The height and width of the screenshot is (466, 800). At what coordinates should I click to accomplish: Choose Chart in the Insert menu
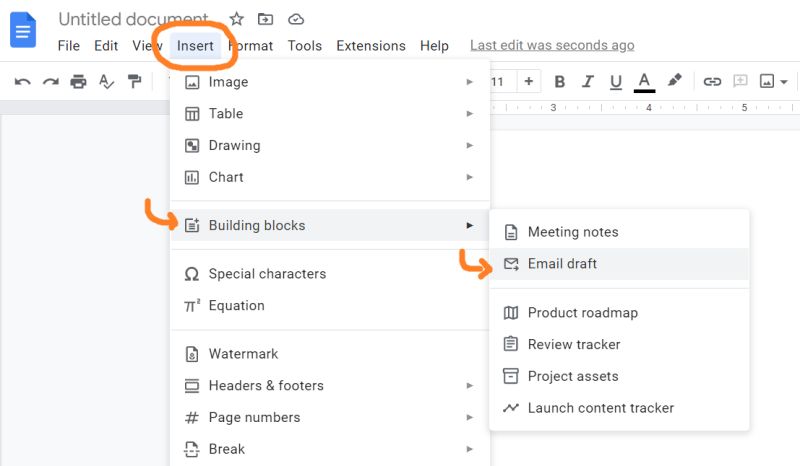[x=330, y=177]
